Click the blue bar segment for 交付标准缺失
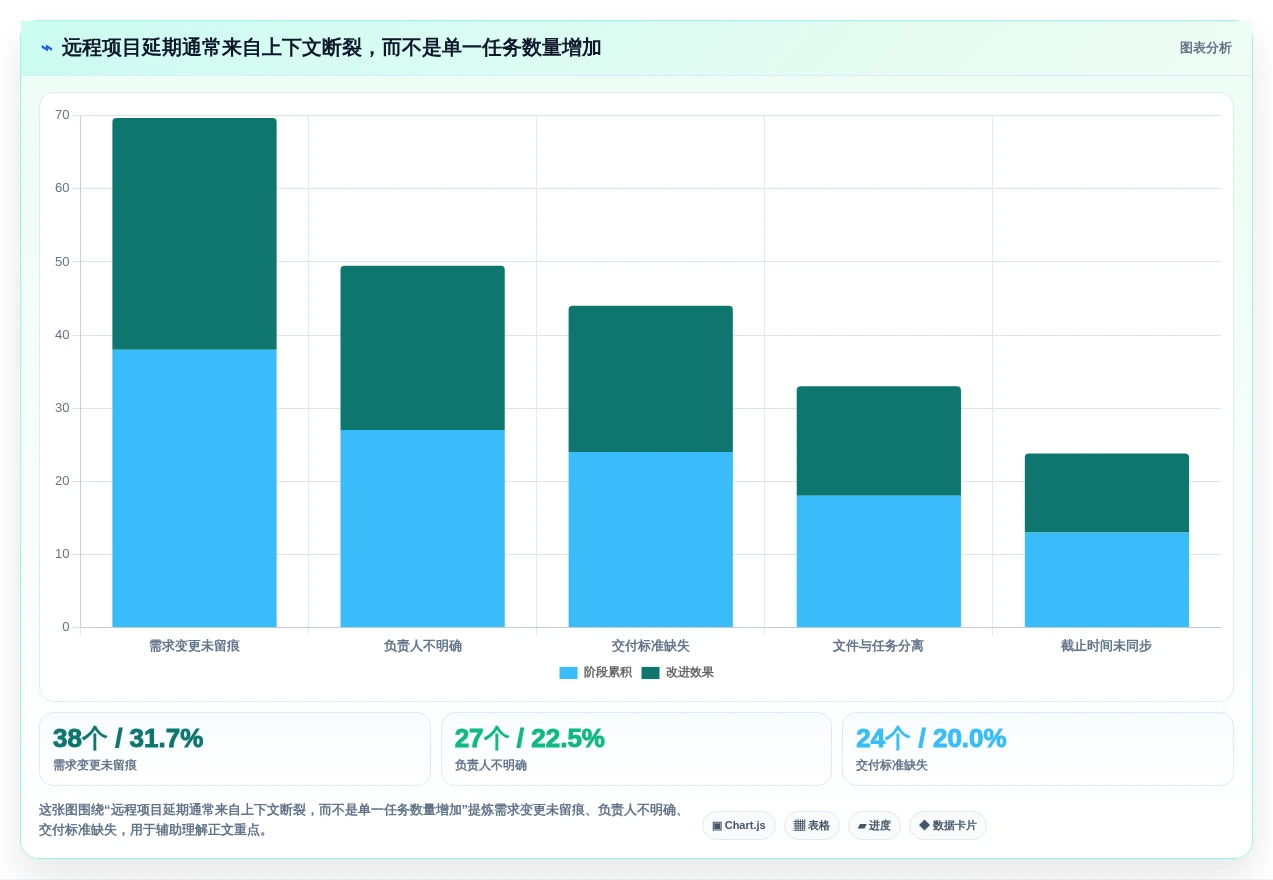Viewport: 1273px width, 880px height. click(651, 540)
